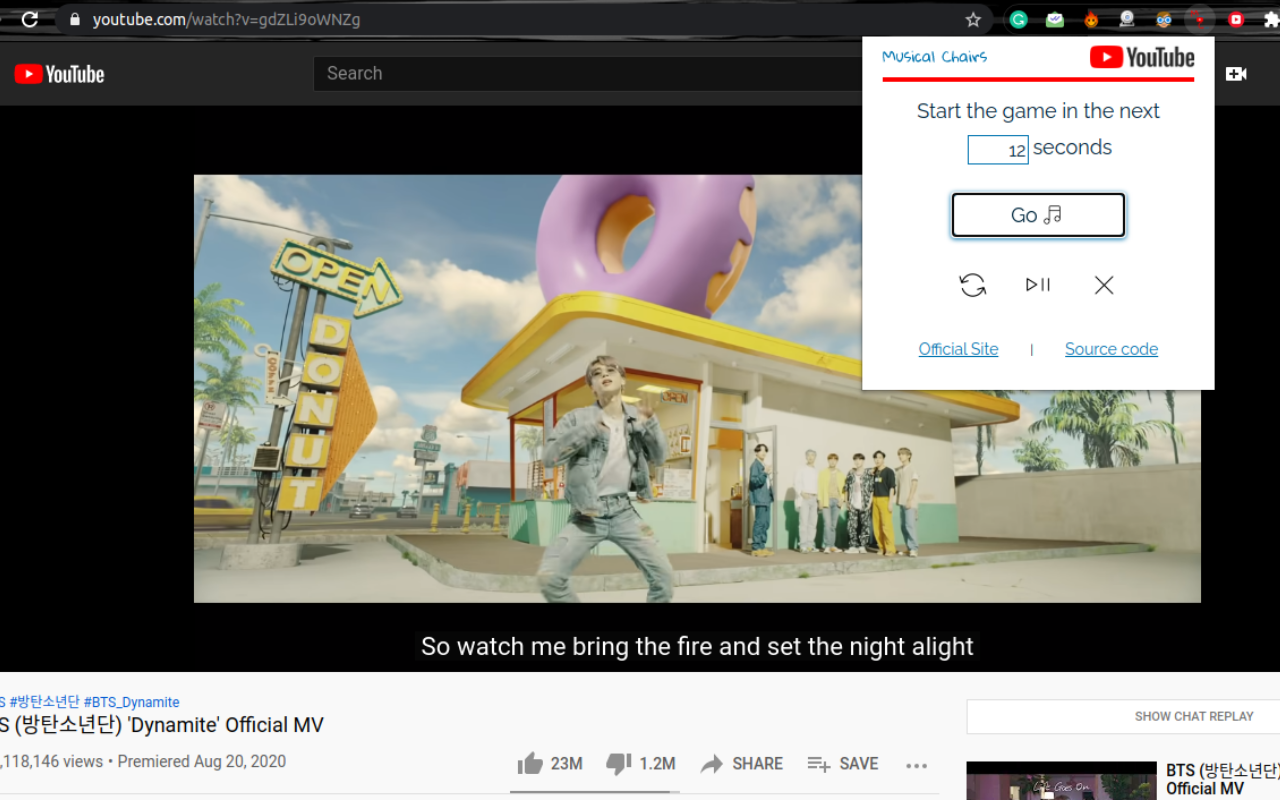Open the webcam extension icon
Image resolution: width=1280 pixels, height=800 pixels.
pyautogui.click(x=1126, y=18)
